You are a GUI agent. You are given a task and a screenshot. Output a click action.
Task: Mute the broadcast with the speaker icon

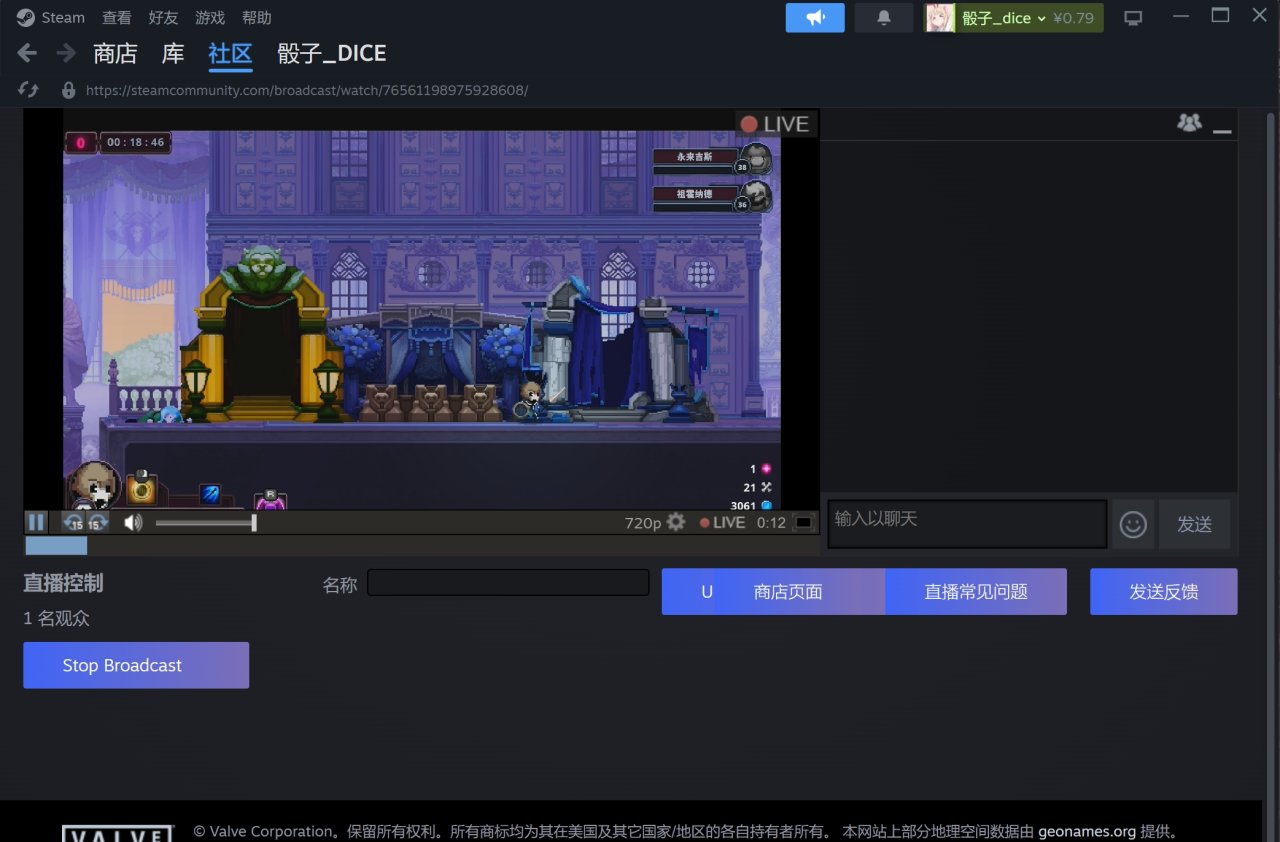[133, 522]
